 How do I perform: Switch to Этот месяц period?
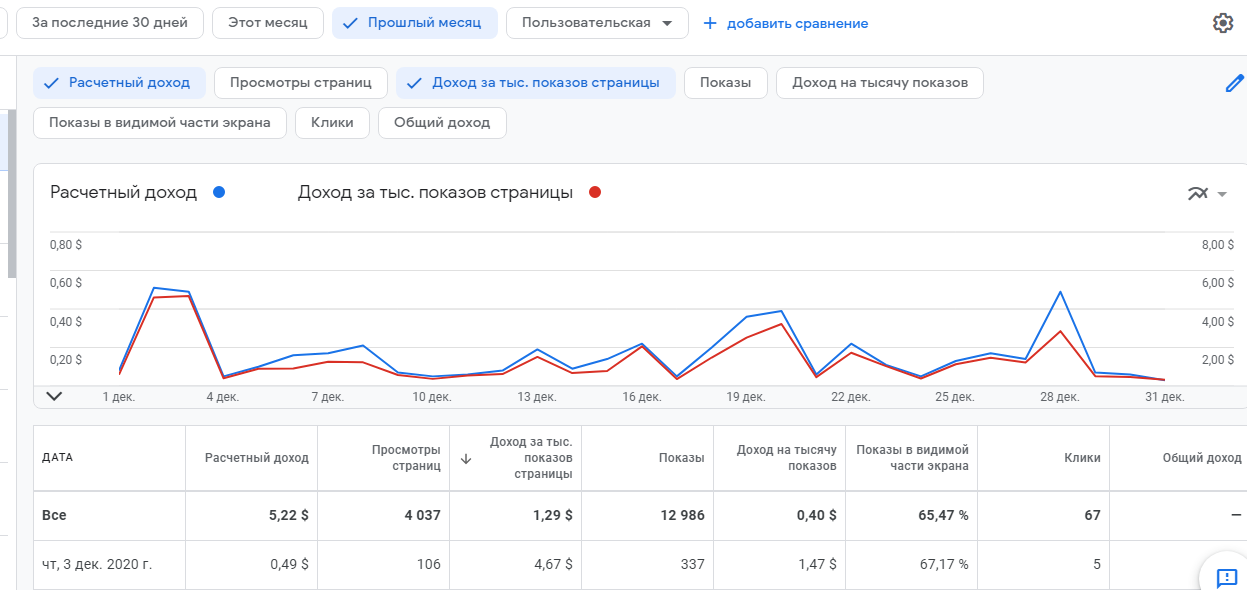point(267,23)
